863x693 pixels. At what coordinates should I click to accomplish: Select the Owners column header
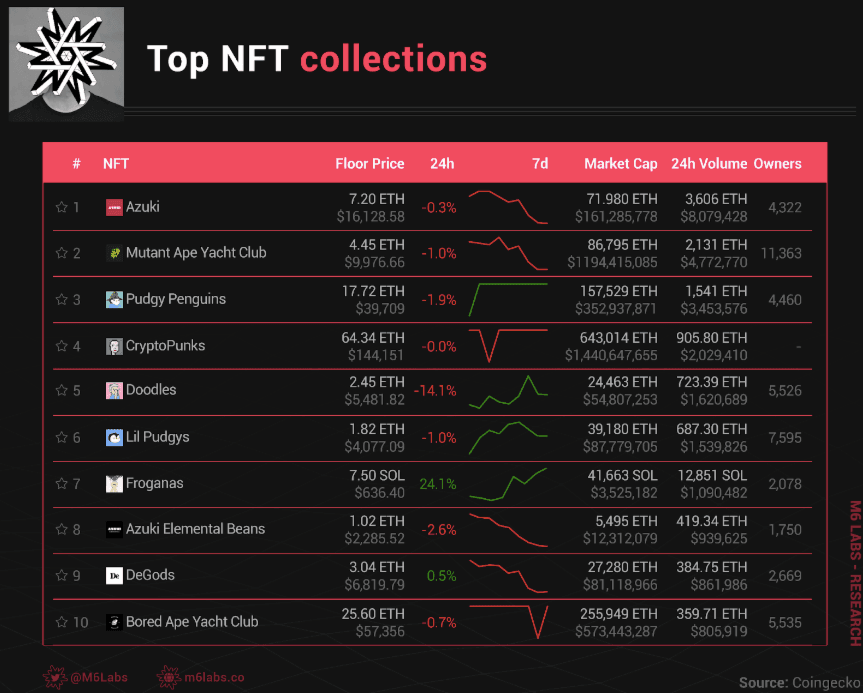(777, 164)
